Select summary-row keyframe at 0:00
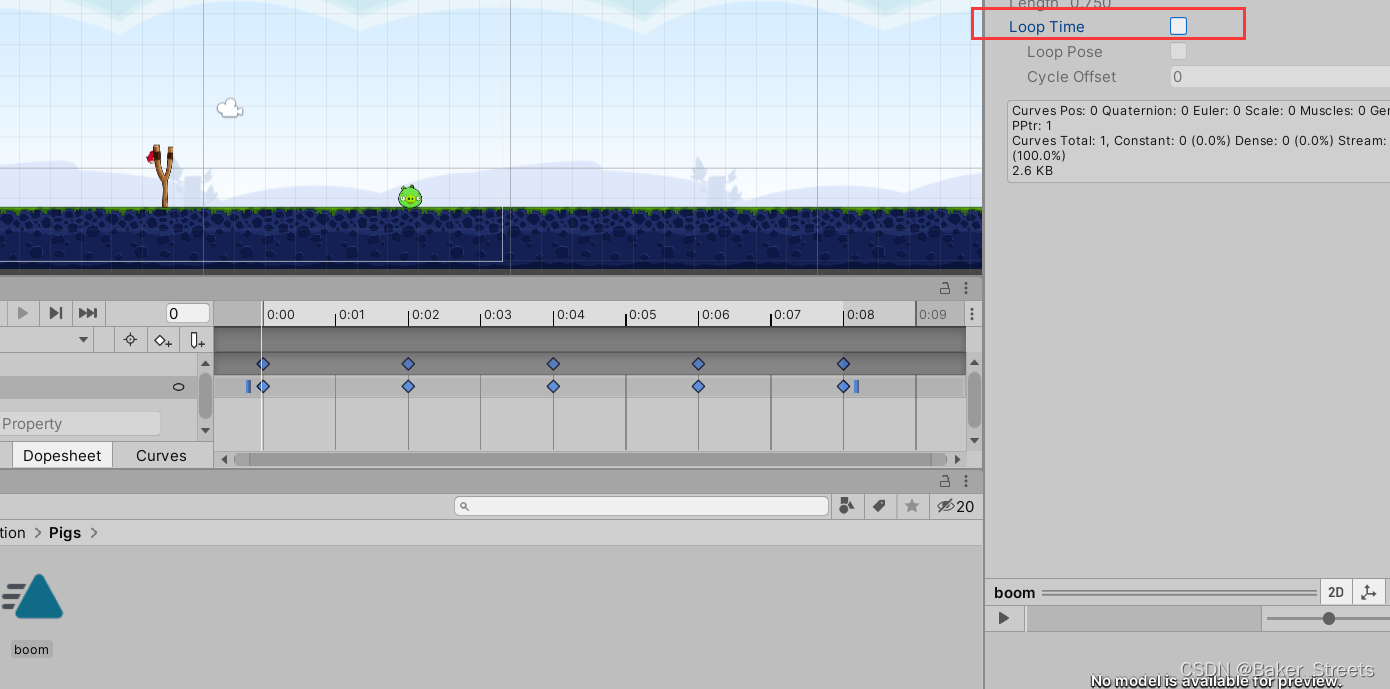This screenshot has width=1390, height=689. point(263,364)
